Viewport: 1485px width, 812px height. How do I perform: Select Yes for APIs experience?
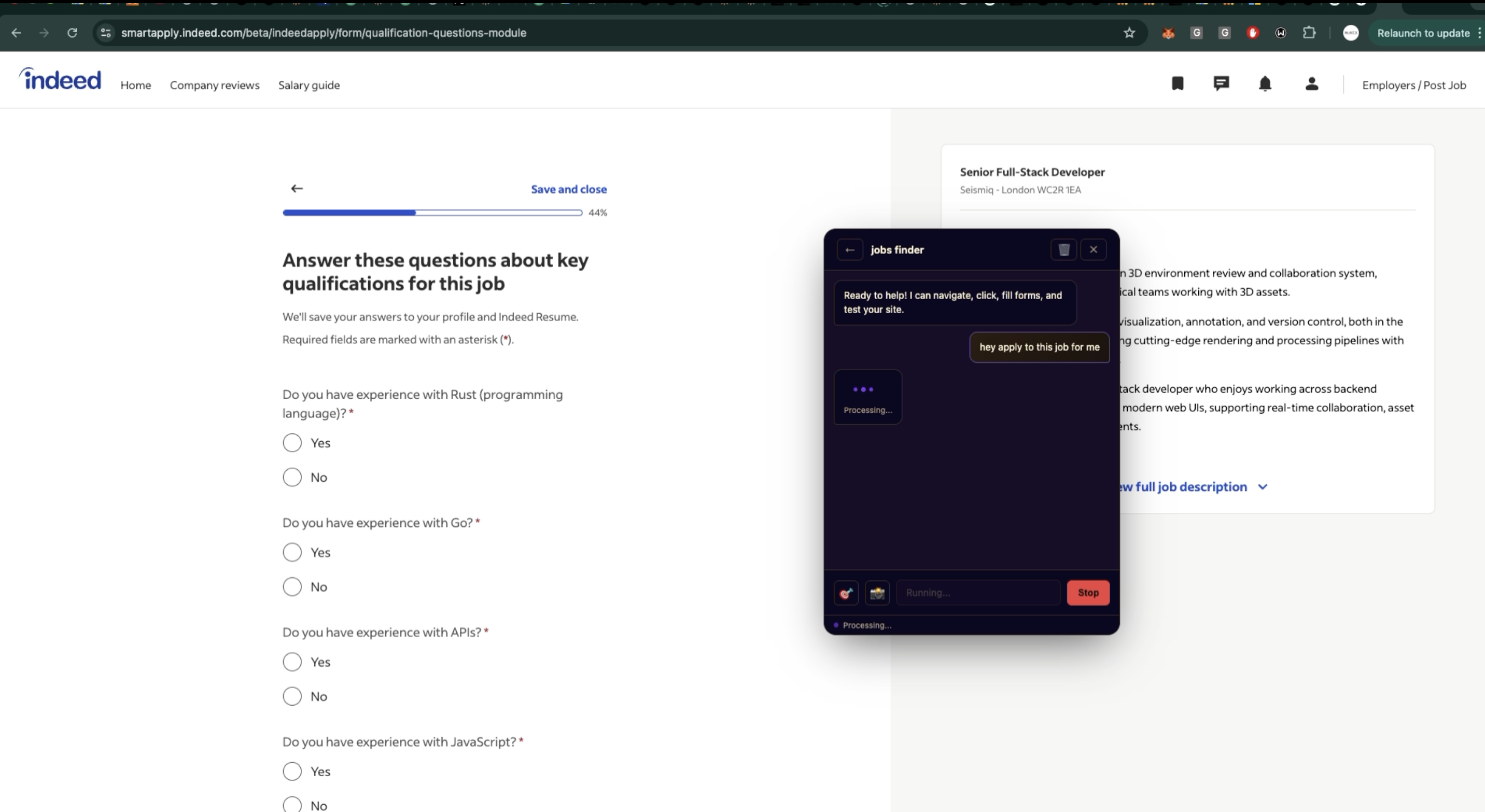click(292, 662)
